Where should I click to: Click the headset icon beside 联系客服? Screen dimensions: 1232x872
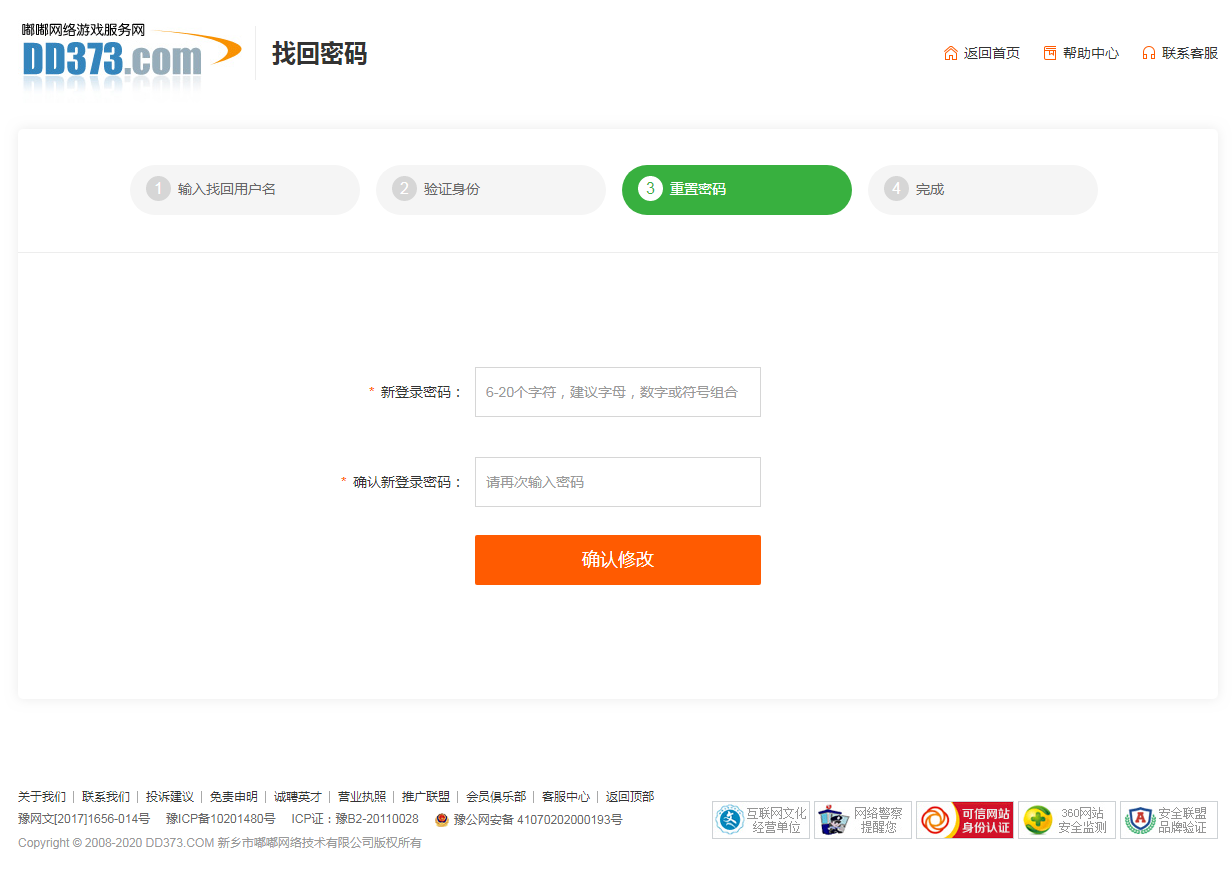1149,53
